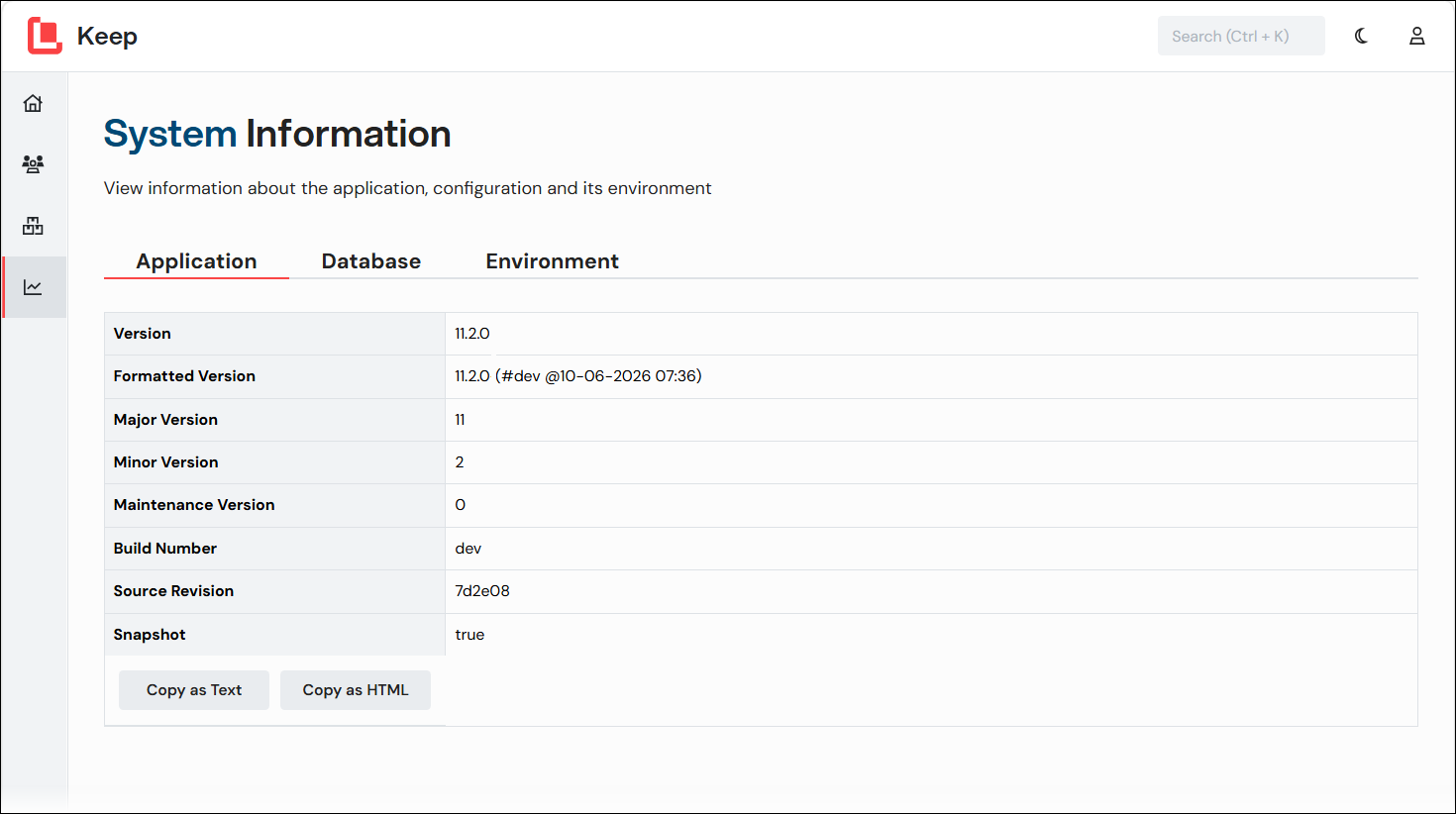Click the Build Number row label
Viewport: 1456px width, 814px height.
(x=164, y=549)
